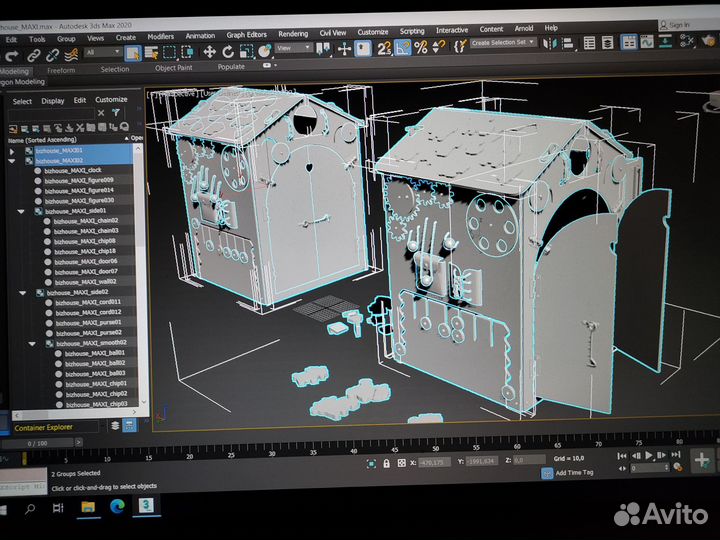Open File Explorer from the taskbar

pyautogui.click(x=88, y=509)
